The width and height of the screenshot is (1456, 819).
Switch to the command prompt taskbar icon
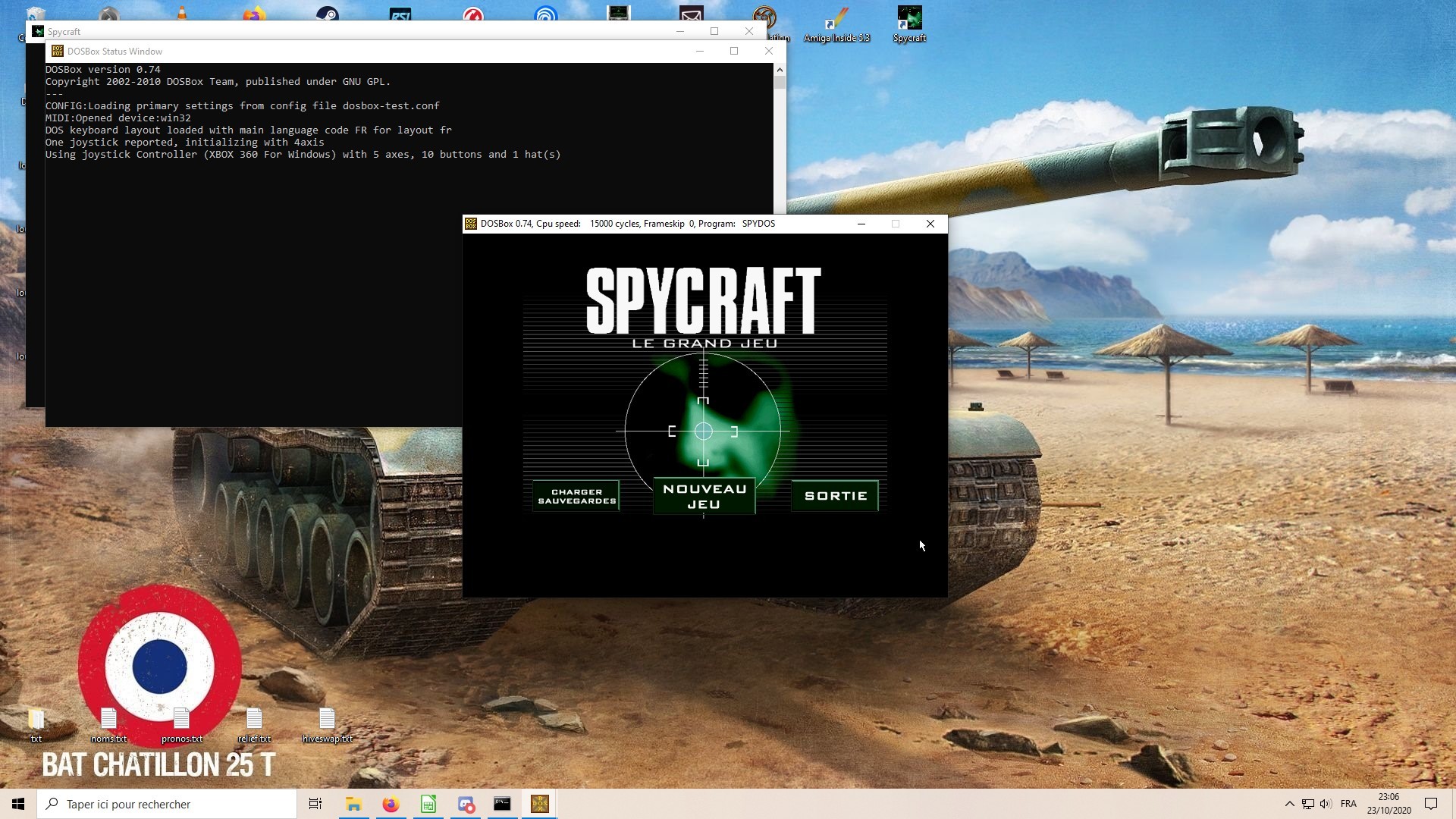coord(502,804)
